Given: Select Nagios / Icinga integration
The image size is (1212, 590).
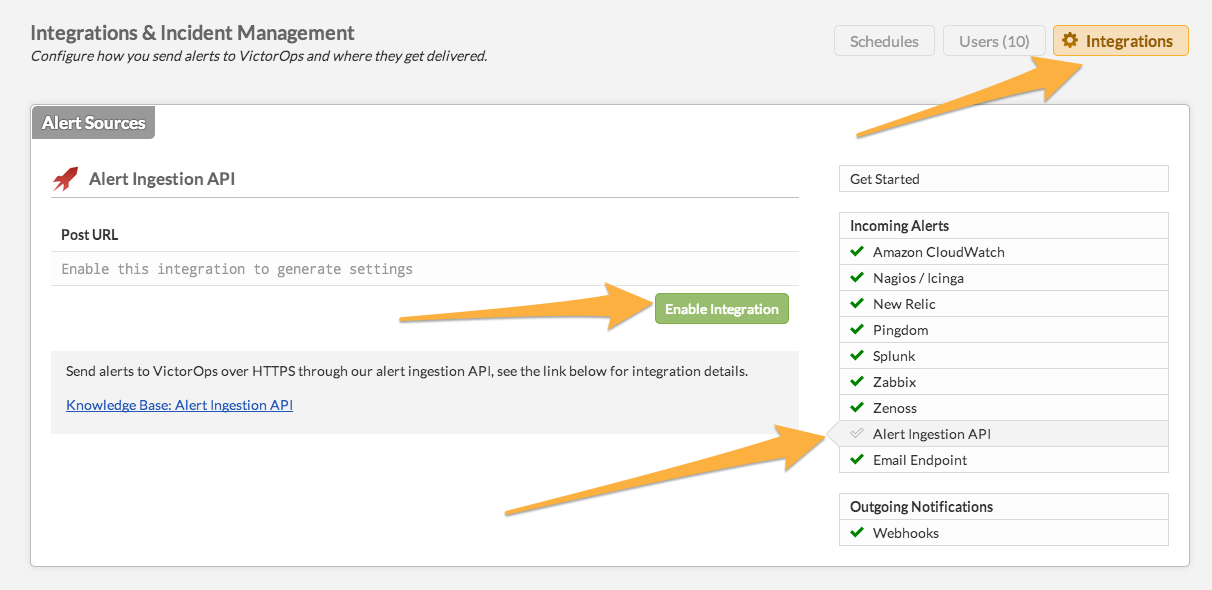Looking at the screenshot, I should (918, 278).
